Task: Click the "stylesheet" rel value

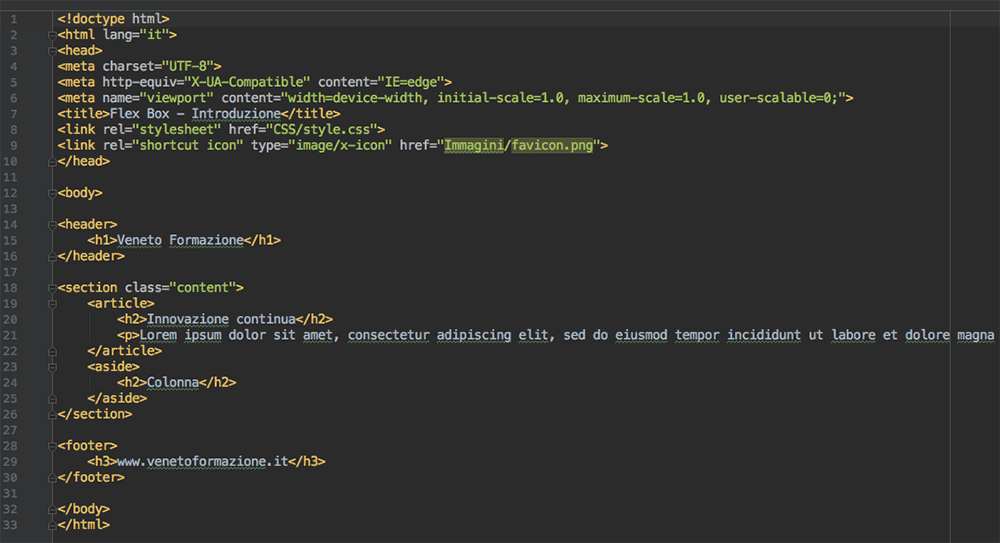Action: point(176,130)
